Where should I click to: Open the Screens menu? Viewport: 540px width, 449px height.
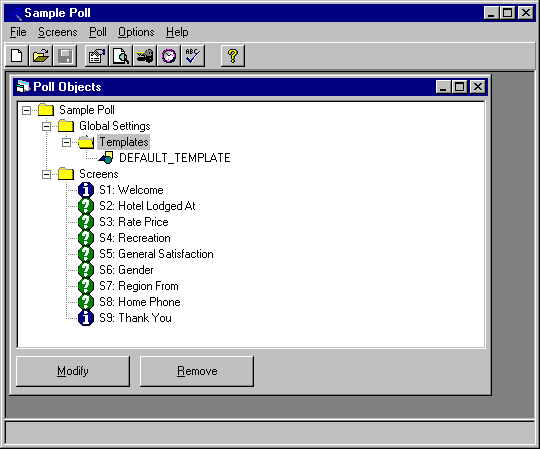[x=58, y=32]
